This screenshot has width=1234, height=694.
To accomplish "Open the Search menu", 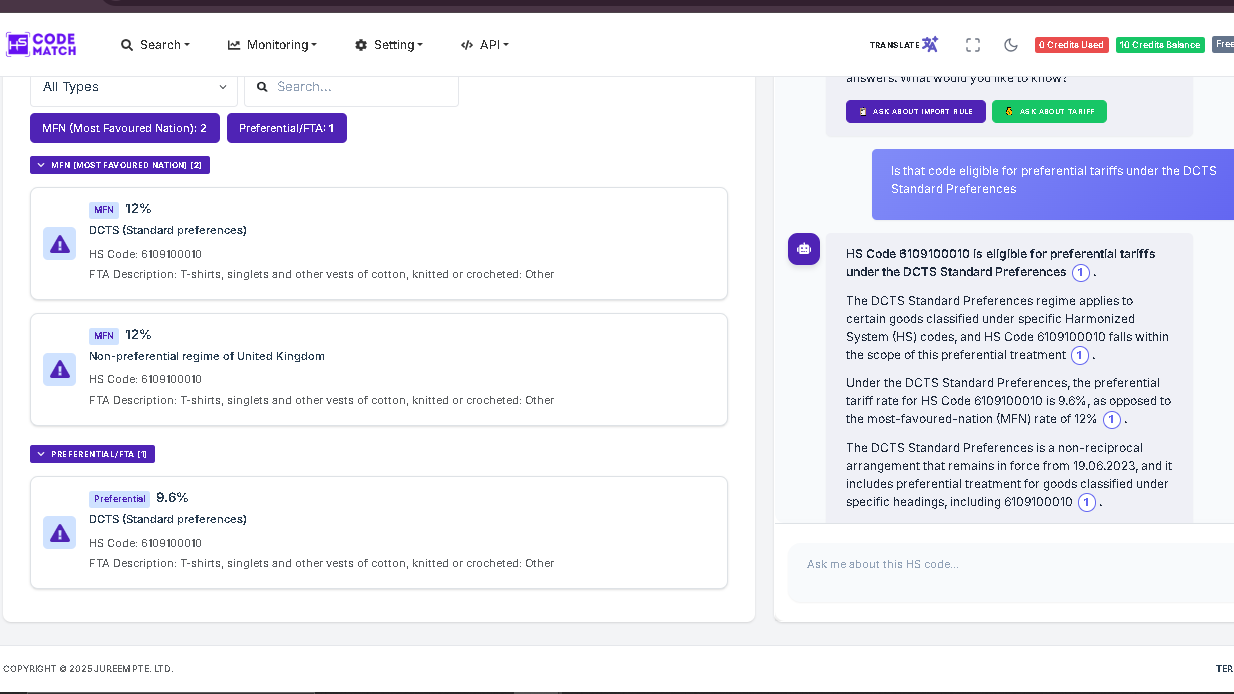I will [155, 45].
